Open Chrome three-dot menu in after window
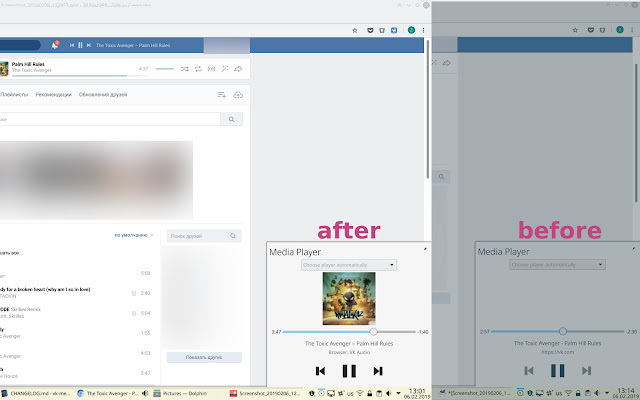This screenshot has width=640, height=400. click(424, 30)
